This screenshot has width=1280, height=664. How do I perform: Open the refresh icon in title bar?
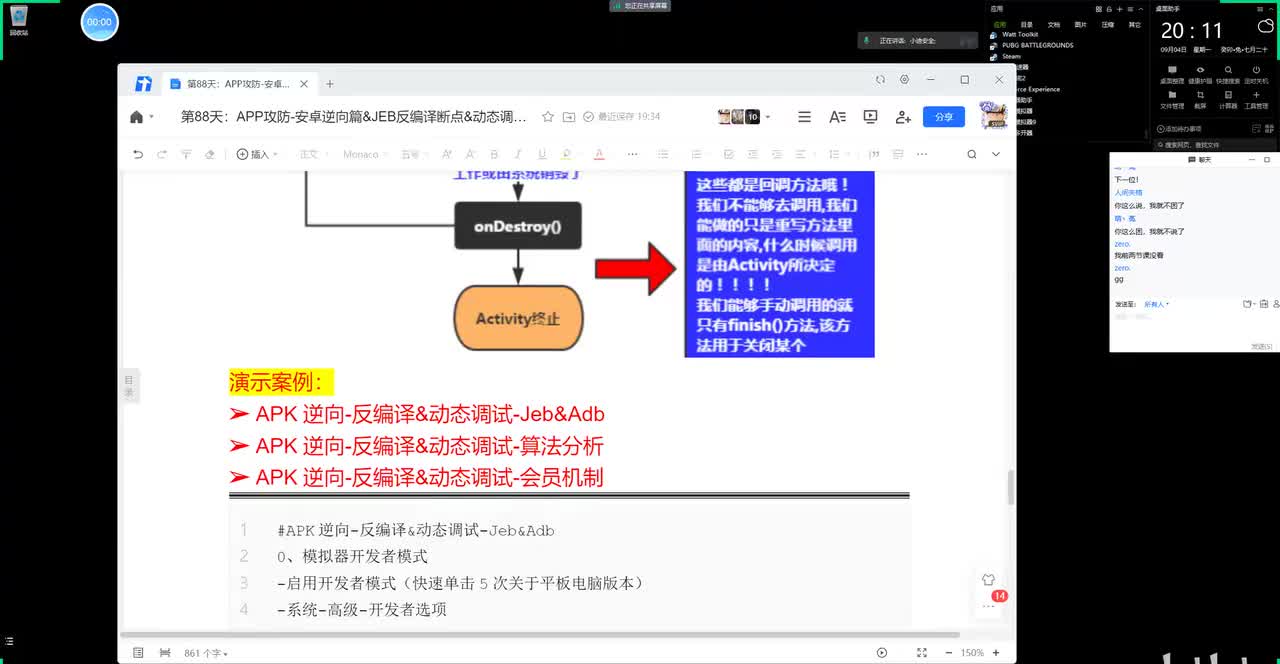pos(880,80)
